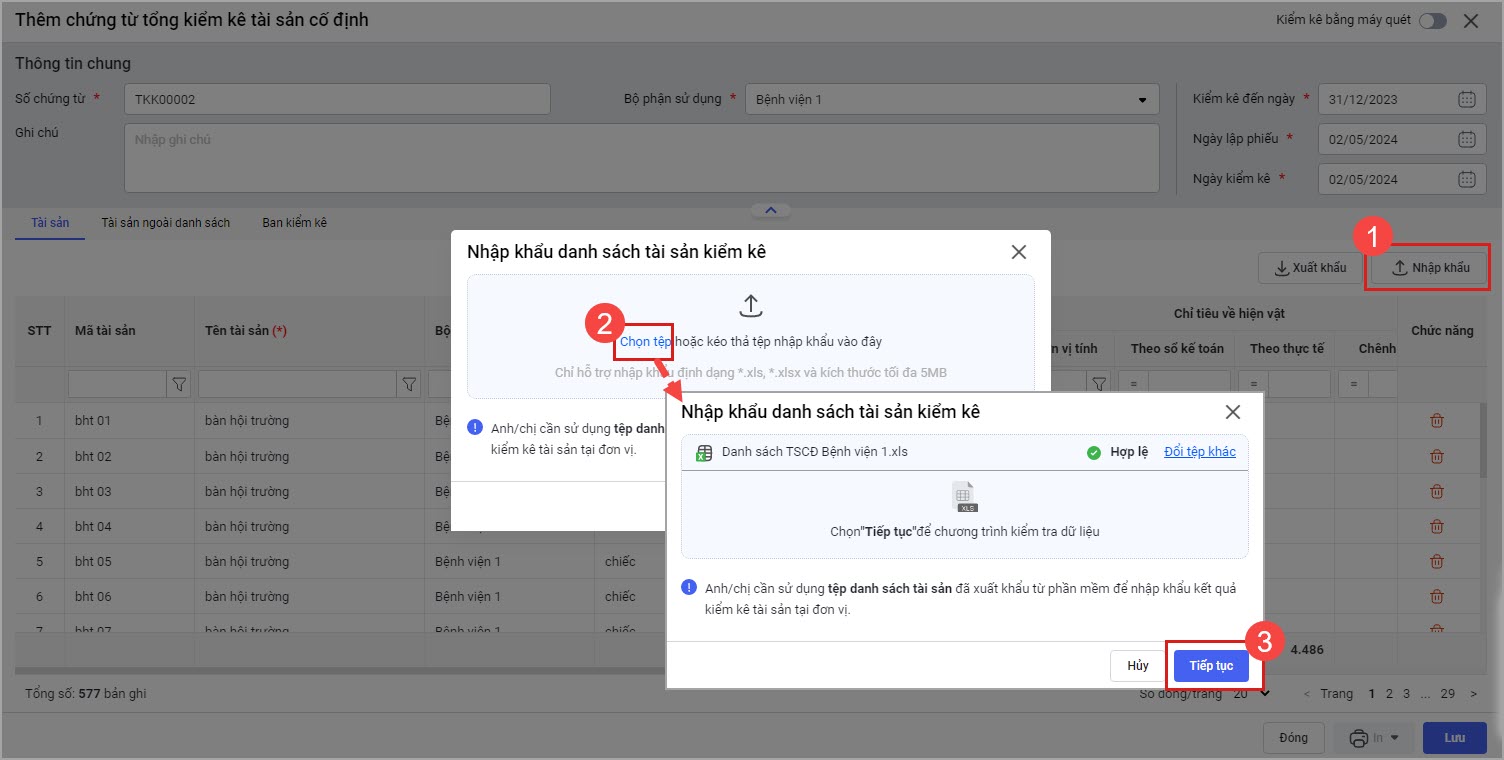This screenshot has height=760, width=1504.
Task: Open operator dropdown for Theo thực tế
Action: pos(1251,384)
